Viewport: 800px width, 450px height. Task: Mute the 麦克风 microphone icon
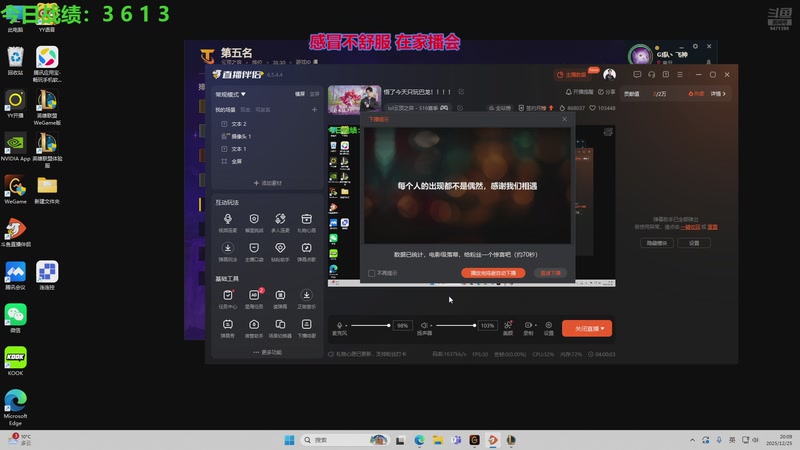click(339, 325)
